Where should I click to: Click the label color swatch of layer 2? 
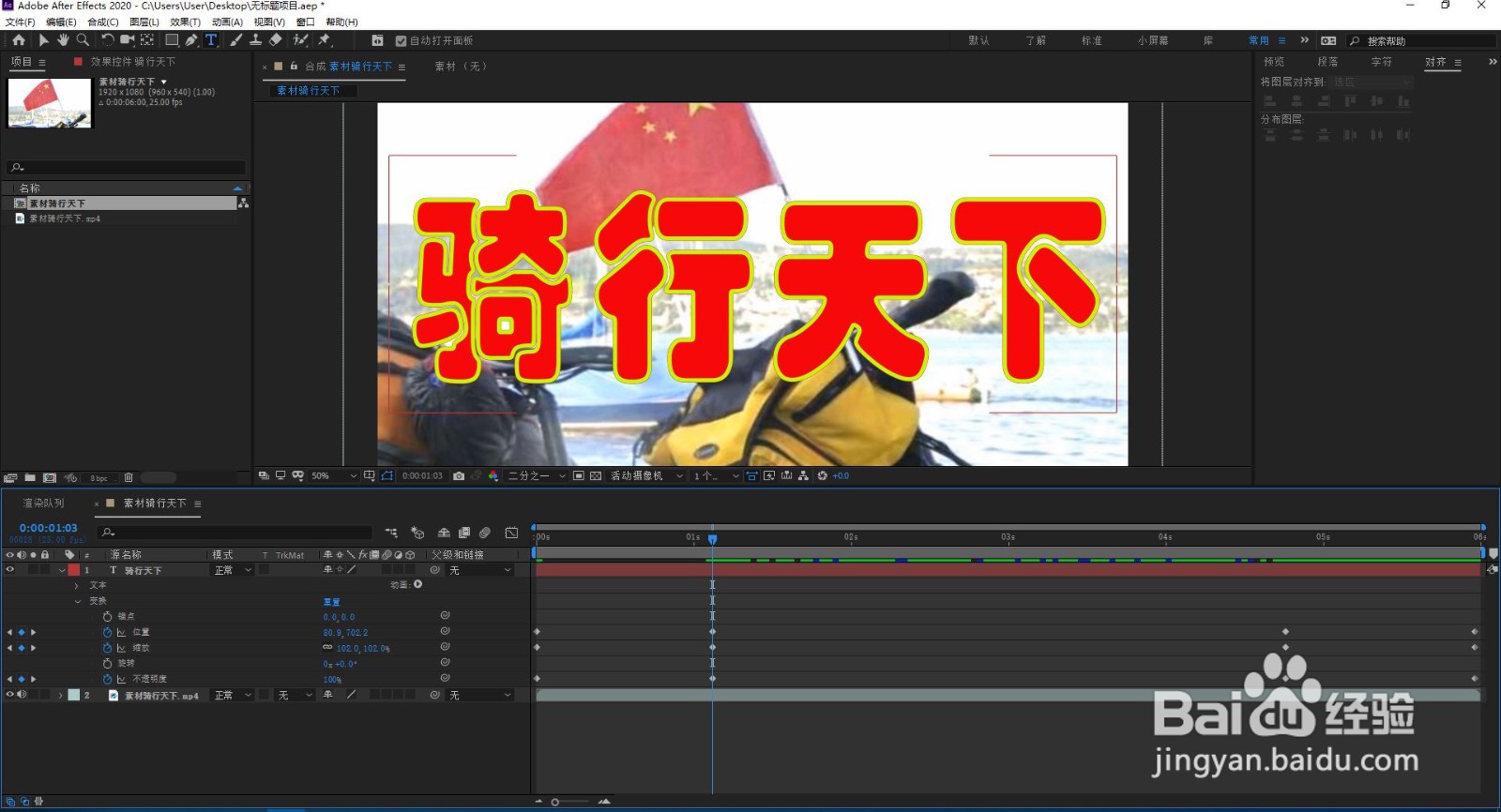click(74, 695)
